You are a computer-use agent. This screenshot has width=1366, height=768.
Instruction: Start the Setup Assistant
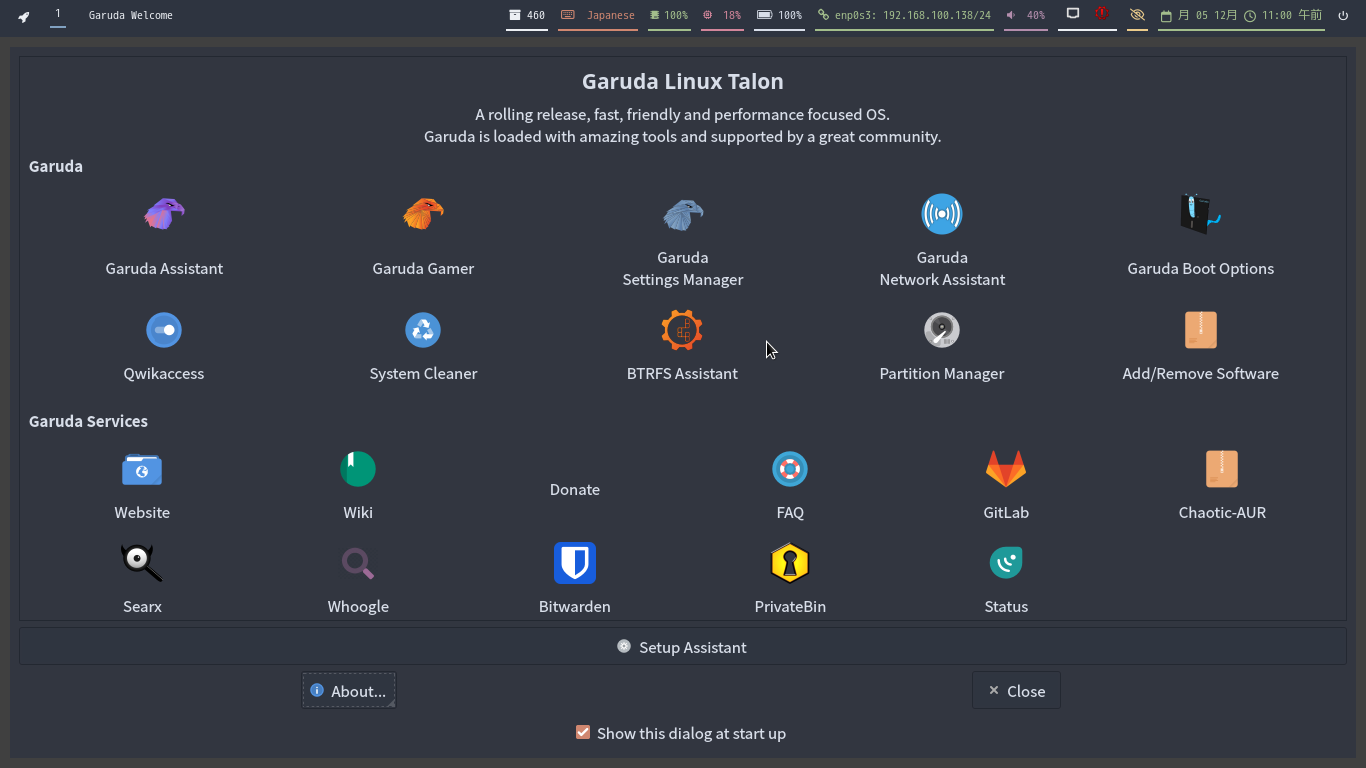coord(683,647)
